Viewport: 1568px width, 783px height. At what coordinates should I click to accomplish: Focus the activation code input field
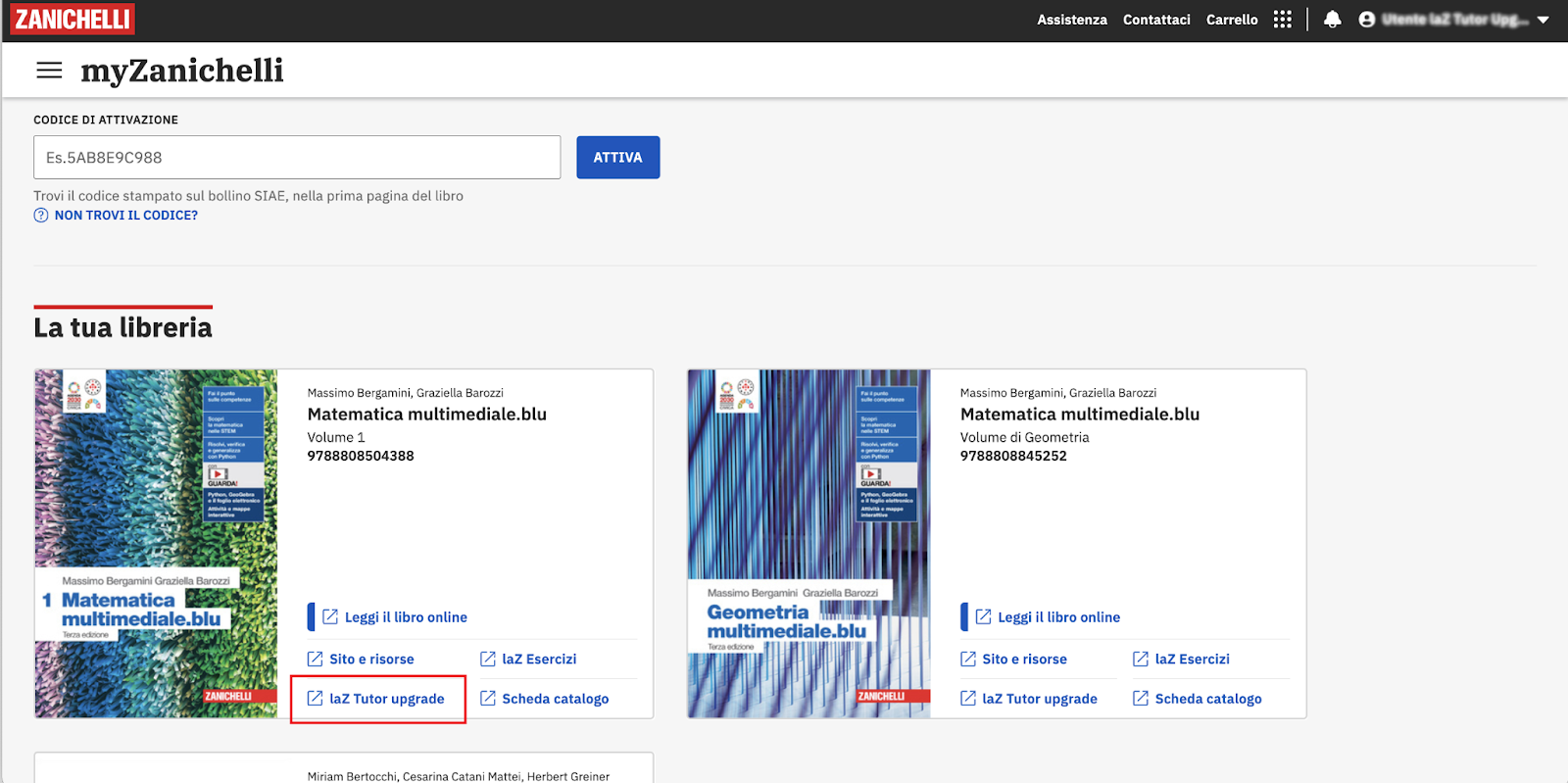tap(297, 157)
